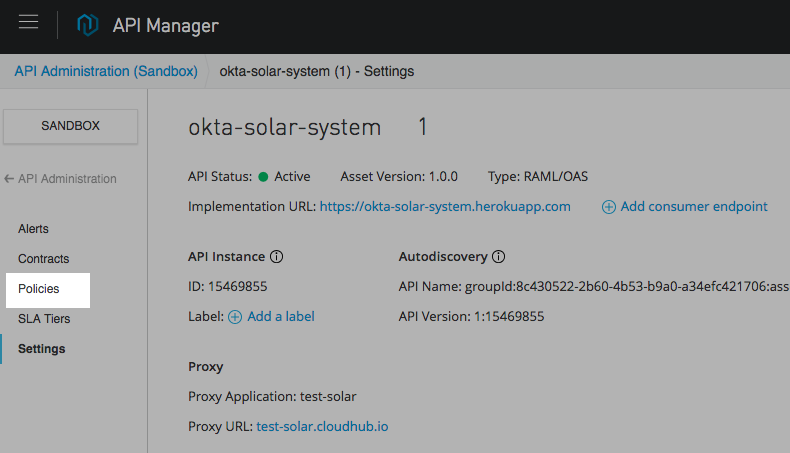Click API Administration (Sandbox) breadcrumb

coord(106,71)
